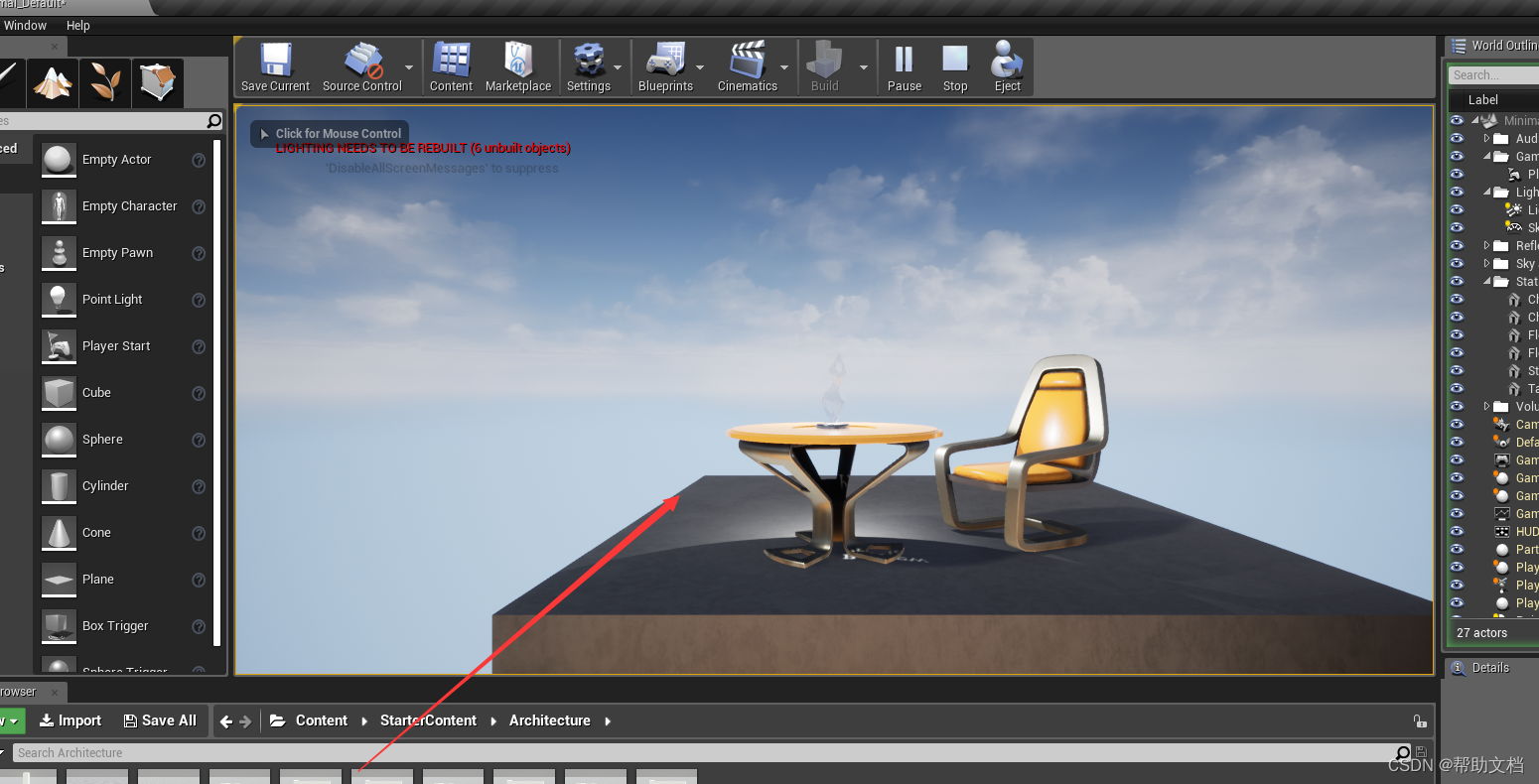Viewport: 1539px width, 784px height.
Task: Pause the running simulation
Action: pyautogui.click(x=905, y=67)
